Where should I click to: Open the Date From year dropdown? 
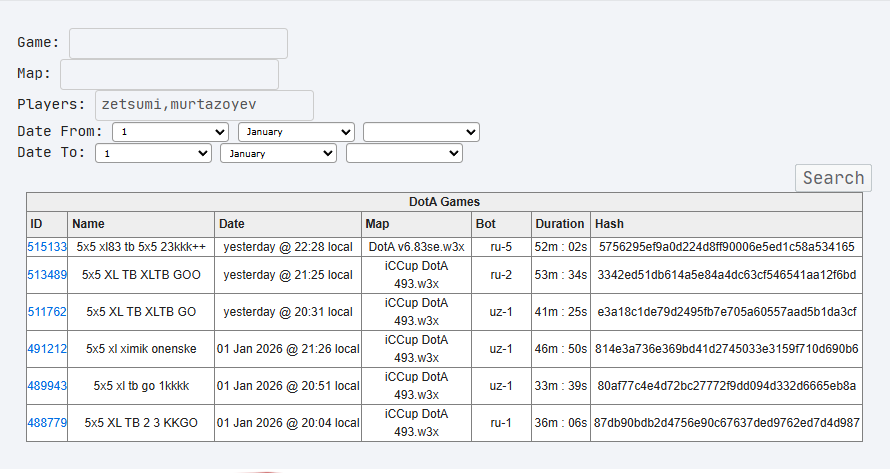click(421, 132)
